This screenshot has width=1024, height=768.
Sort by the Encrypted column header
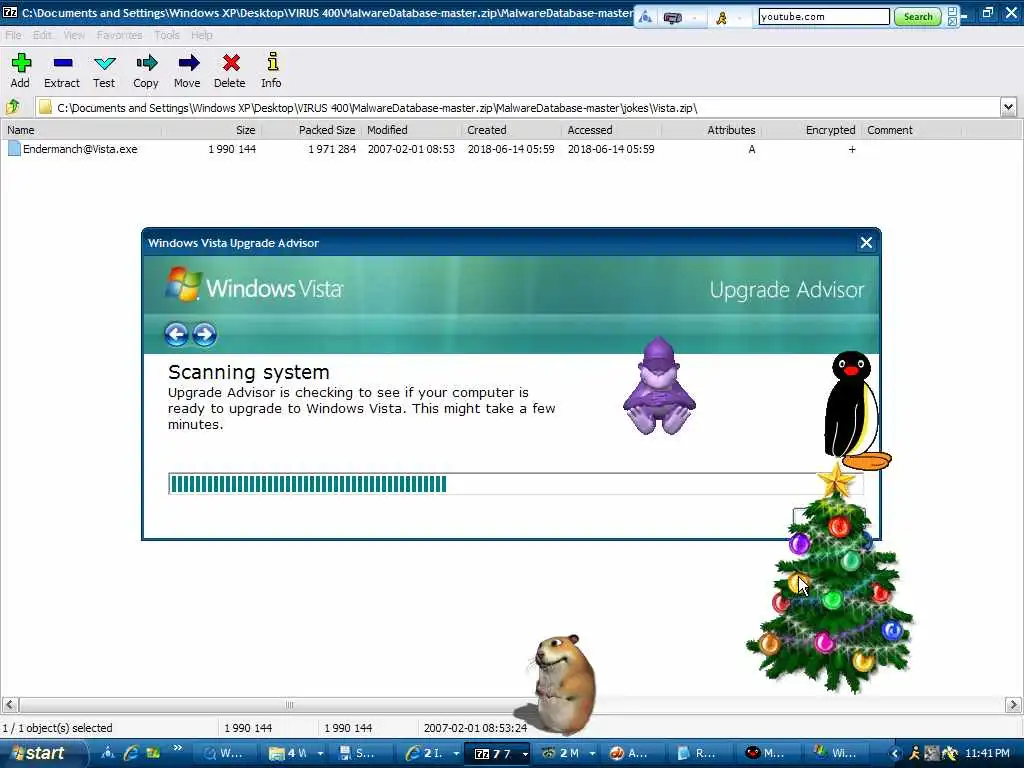(x=812, y=130)
